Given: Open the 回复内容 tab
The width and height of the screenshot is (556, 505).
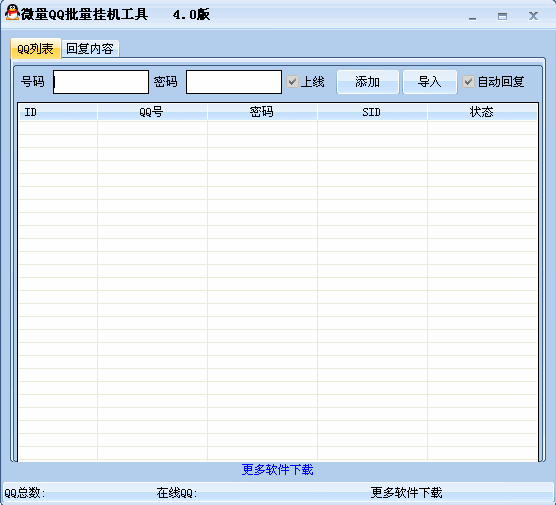Looking at the screenshot, I should coord(90,49).
